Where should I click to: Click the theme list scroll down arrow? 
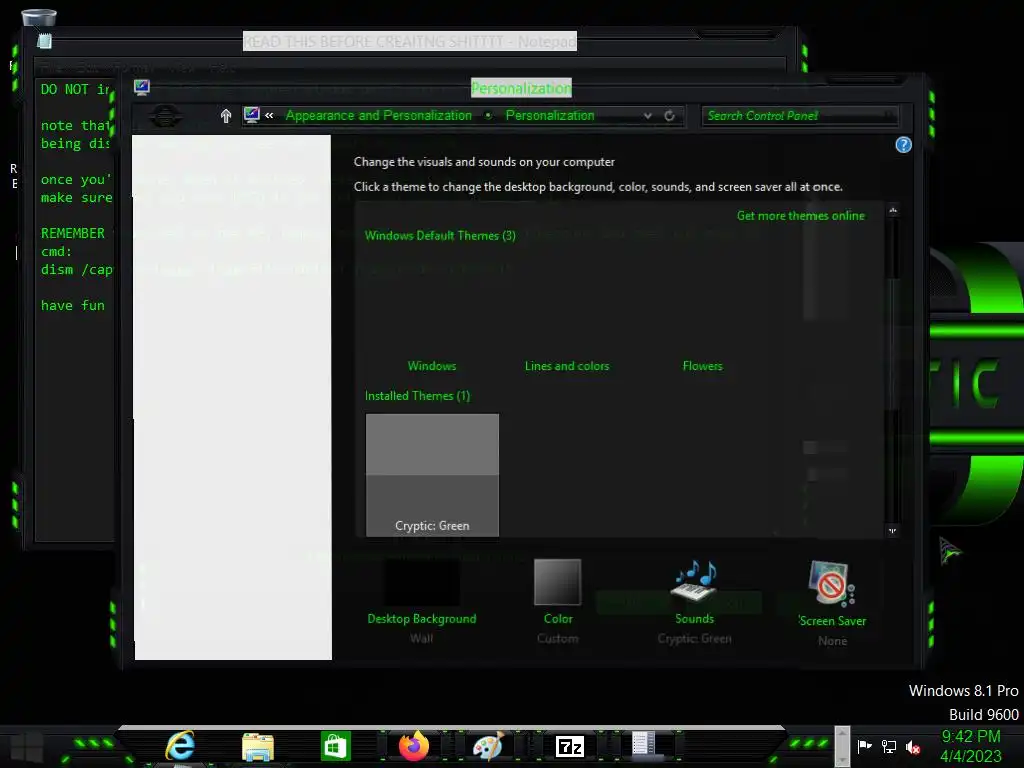[x=893, y=531]
